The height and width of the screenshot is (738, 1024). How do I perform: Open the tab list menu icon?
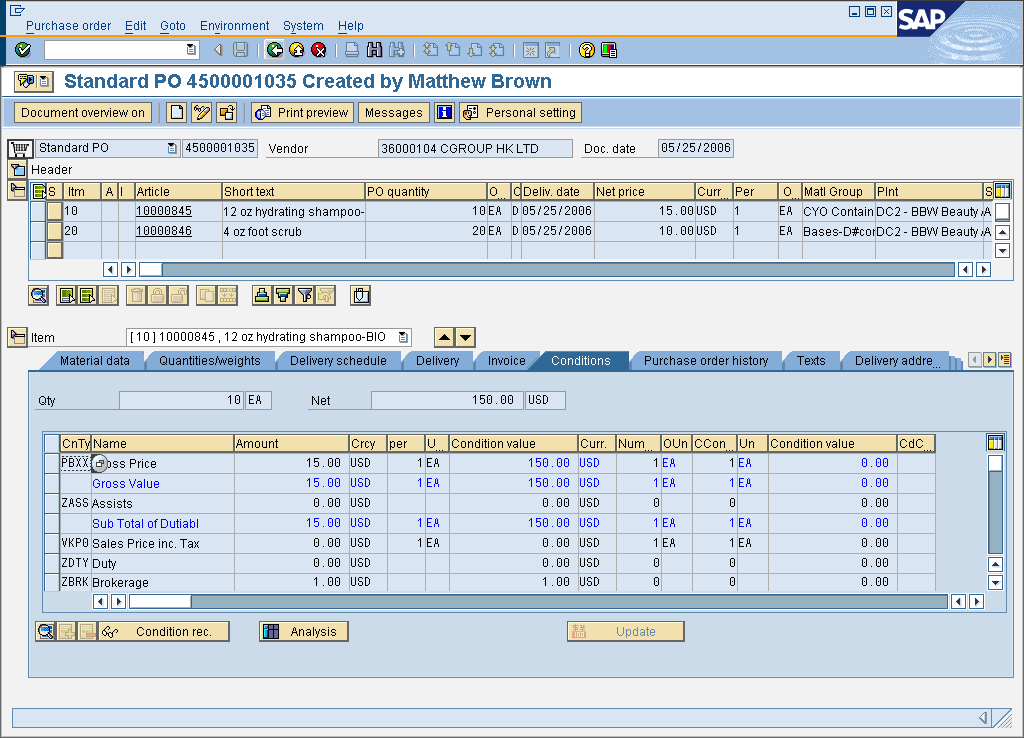point(1004,359)
